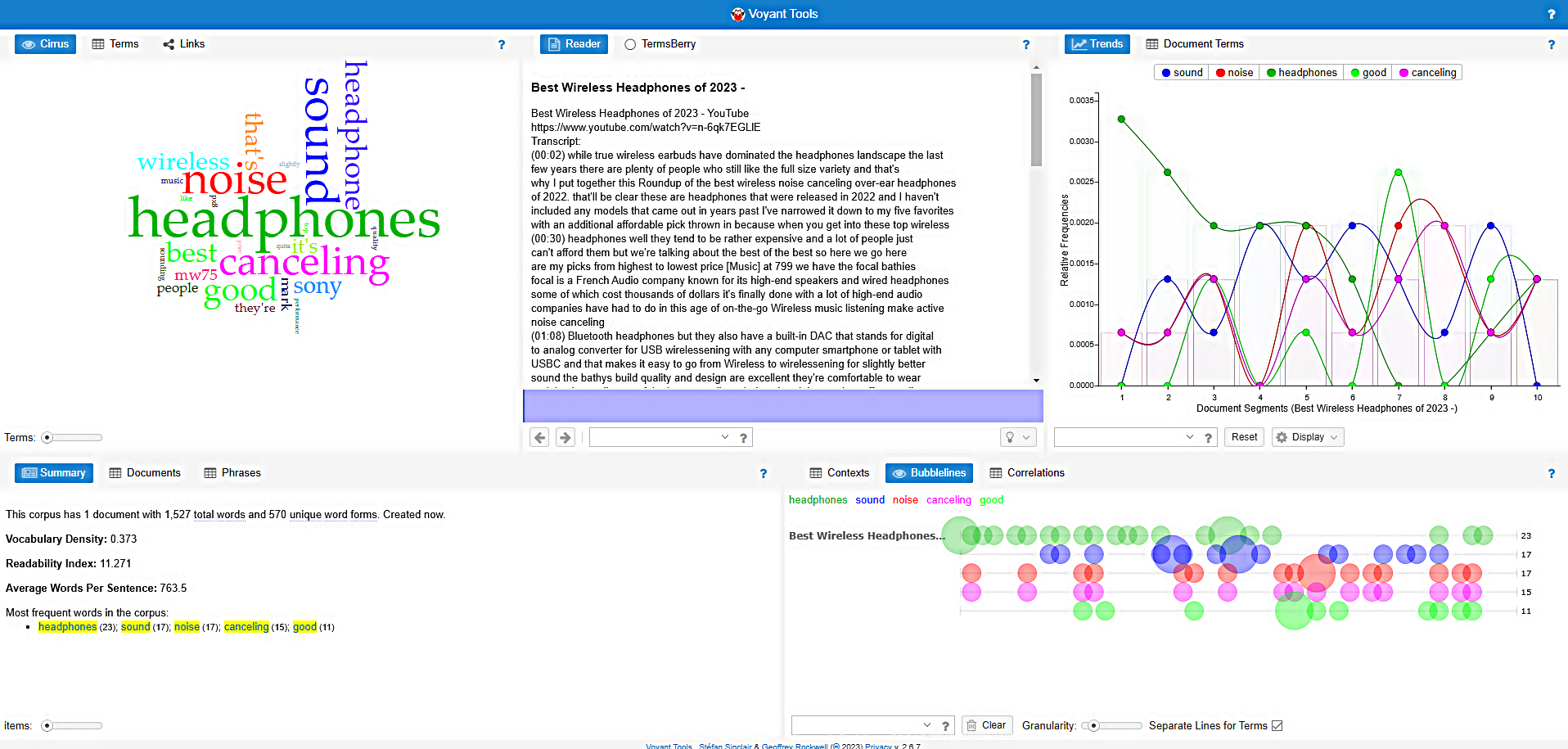Click highlighted sound link in Summary
Image resolution: width=1568 pixels, height=749 pixels.
click(136, 627)
